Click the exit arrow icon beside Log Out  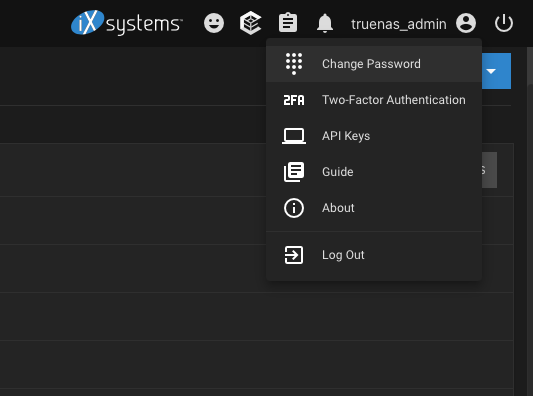pyautogui.click(x=294, y=255)
